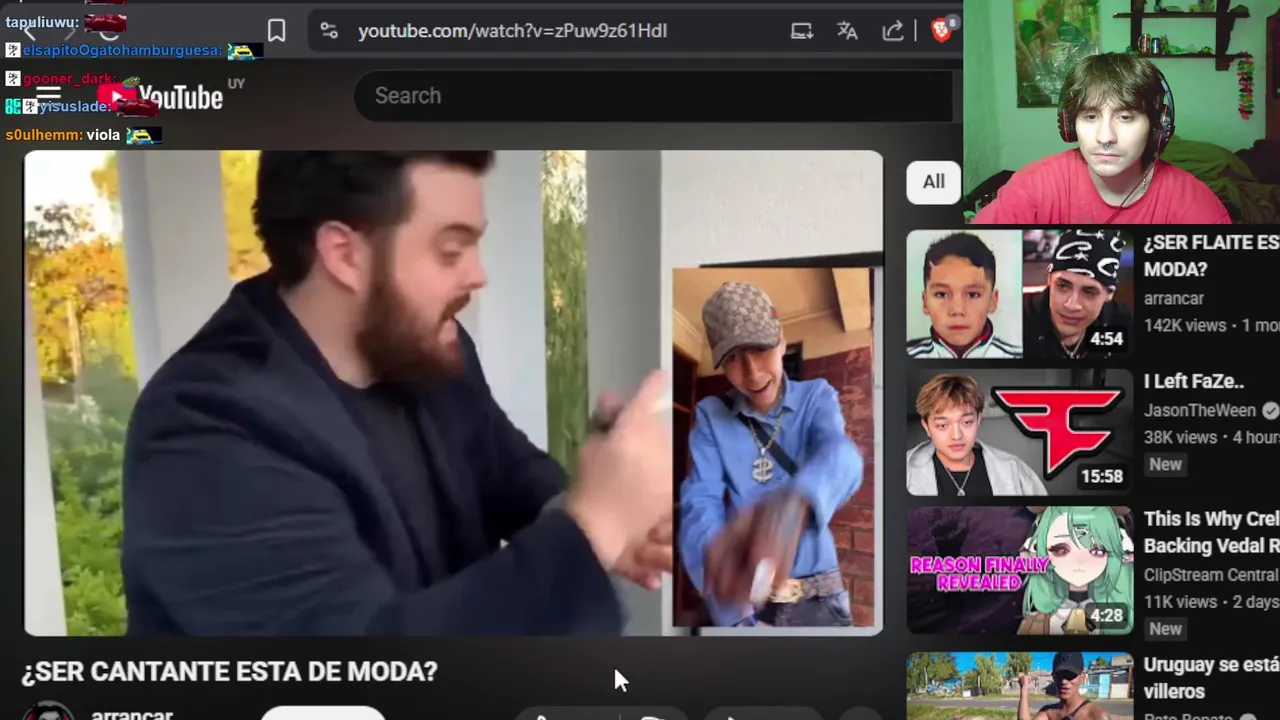Viewport: 1280px width, 720px height.
Task: Click the 11K views text
Action: pyautogui.click(x=1180, y=602)
